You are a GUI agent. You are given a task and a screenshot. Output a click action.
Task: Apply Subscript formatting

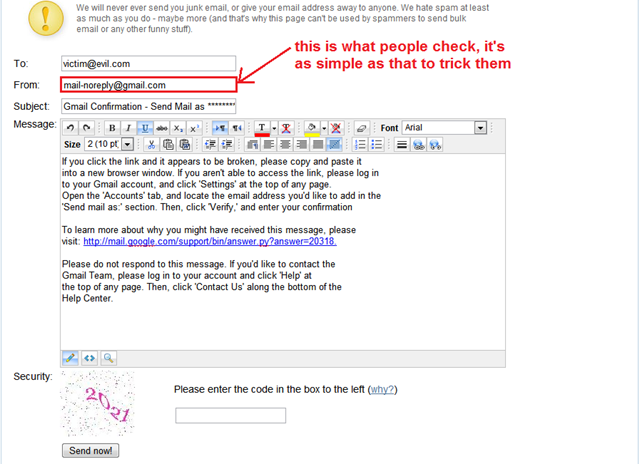tap(178, 128)
